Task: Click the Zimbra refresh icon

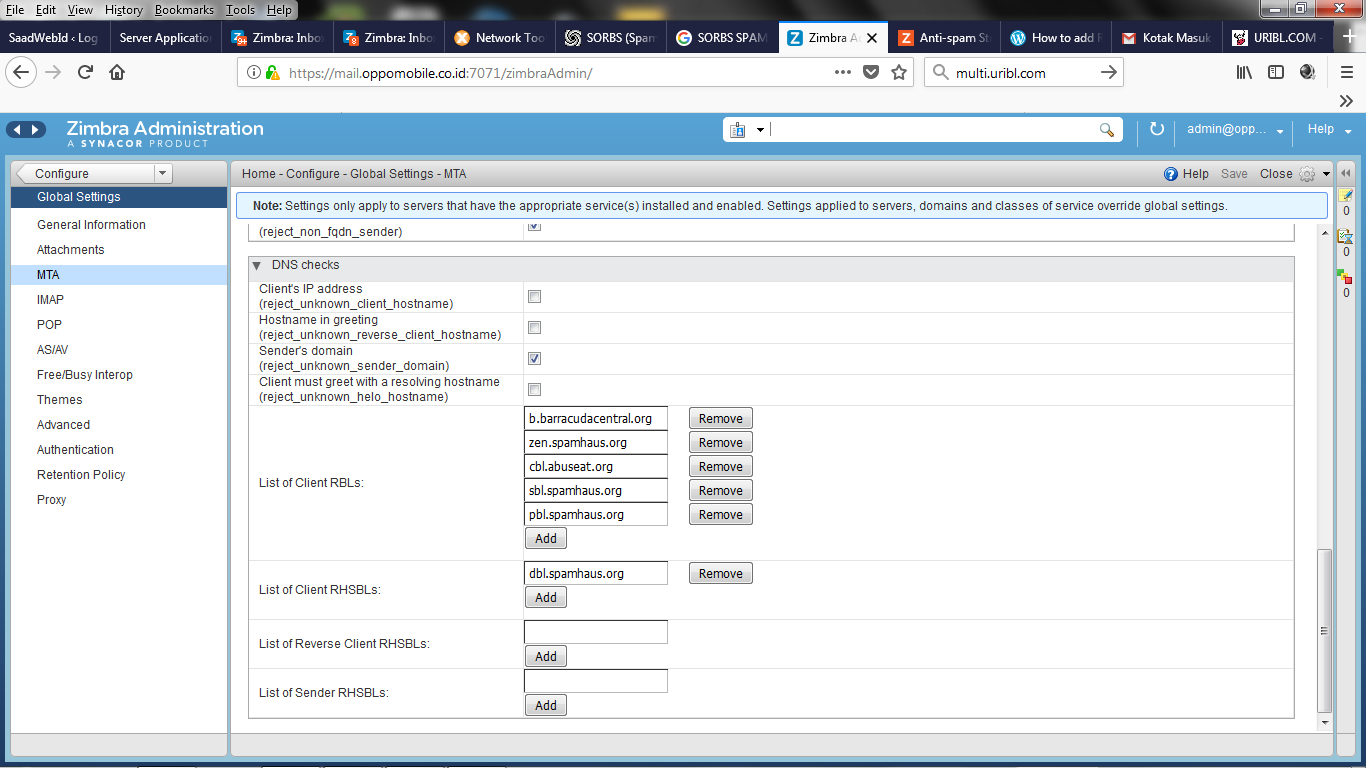Action: (x=1157, y=130)
